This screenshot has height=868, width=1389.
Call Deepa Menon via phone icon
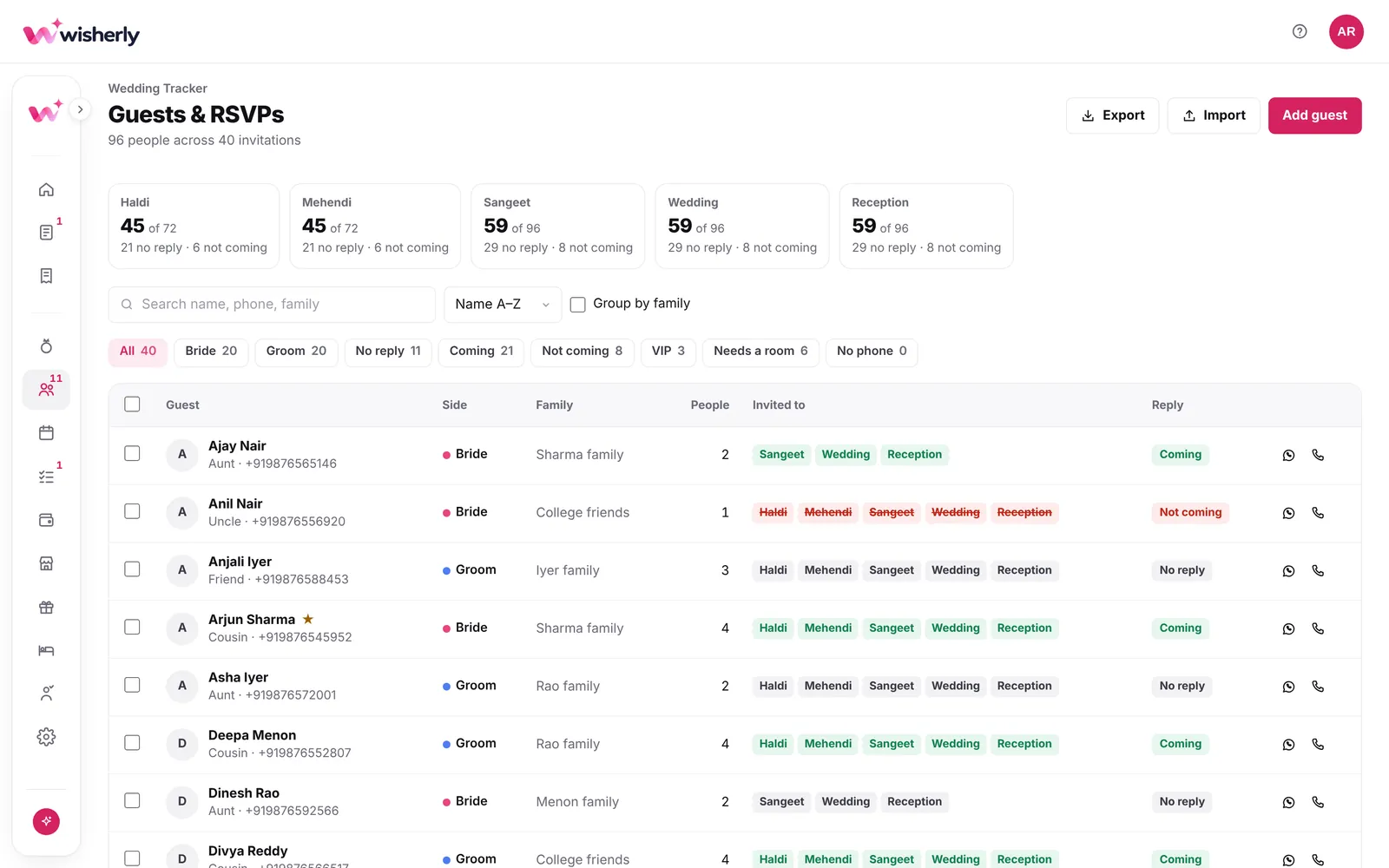tap(1318, 744)
